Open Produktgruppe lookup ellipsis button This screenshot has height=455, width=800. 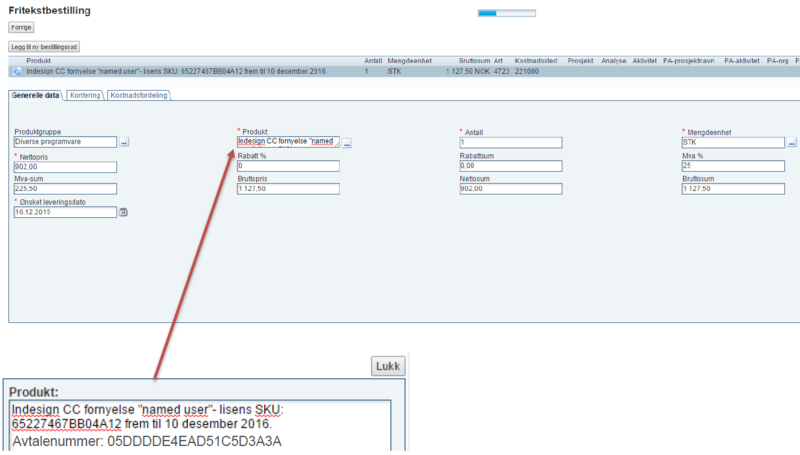pos(124,142)
